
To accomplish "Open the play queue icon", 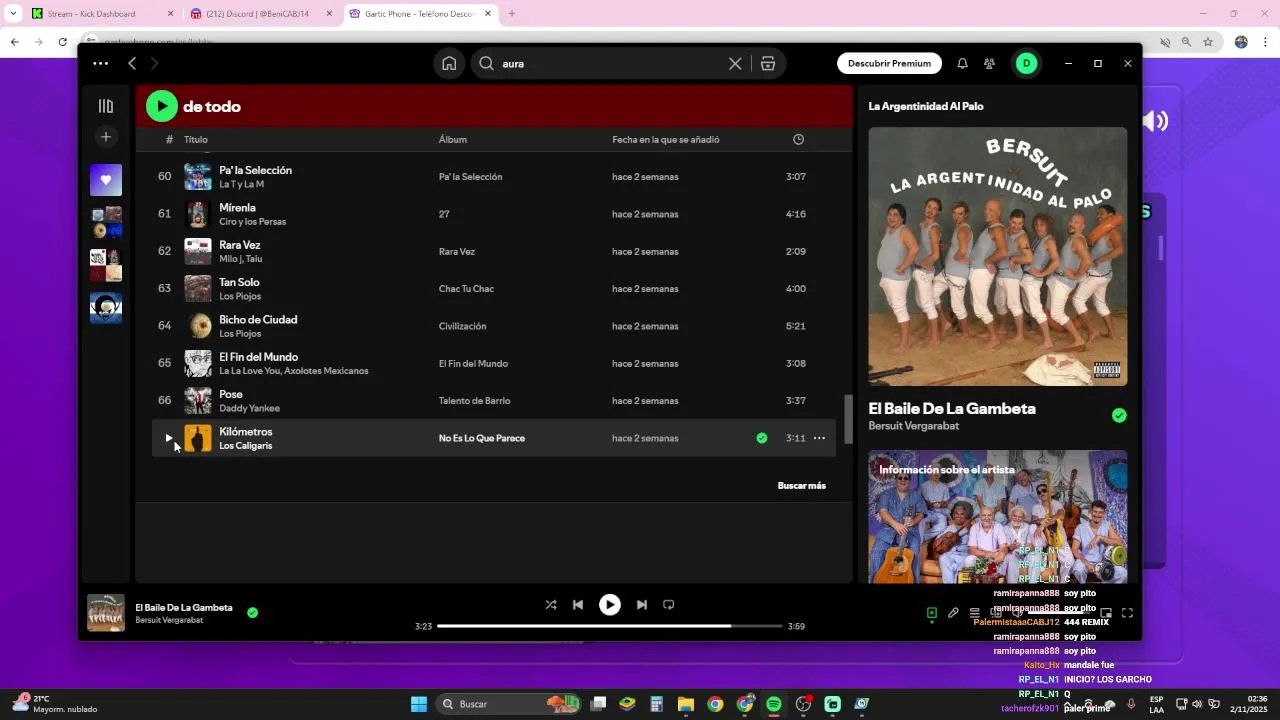I will pos(975,613).
